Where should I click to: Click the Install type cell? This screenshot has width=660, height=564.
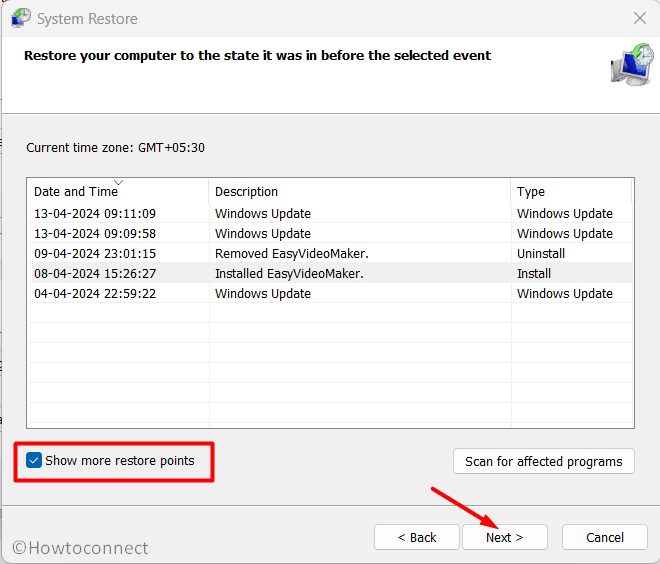pyautogui.click(x=534, y=273)
